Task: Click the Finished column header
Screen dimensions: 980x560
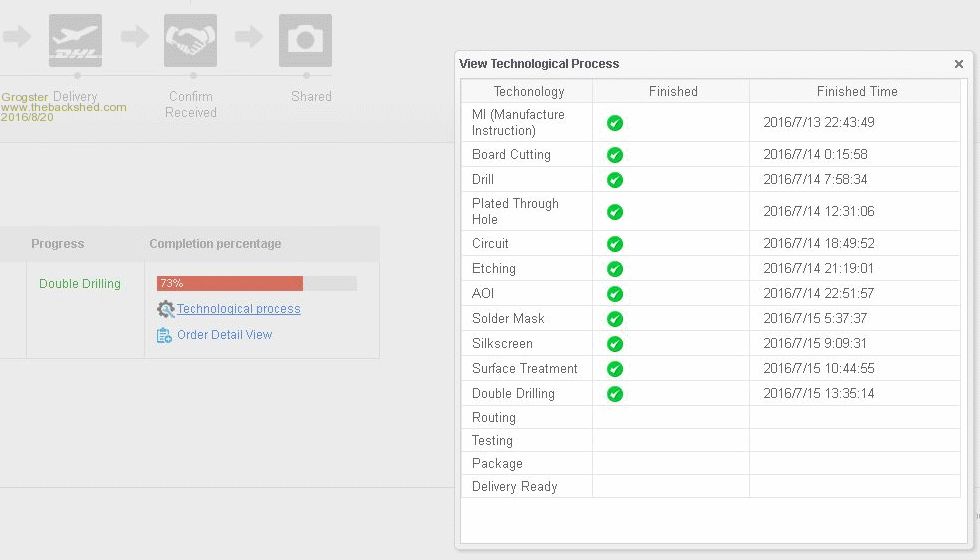Action: pos(672,91)
